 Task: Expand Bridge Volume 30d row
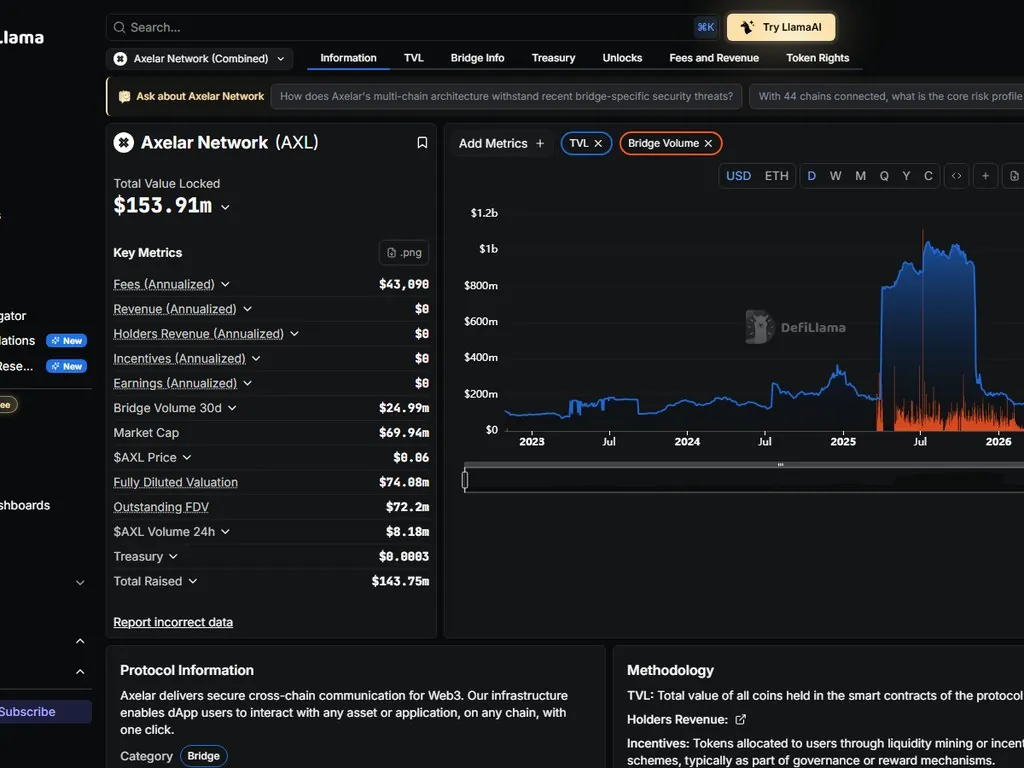coord(232,408)
